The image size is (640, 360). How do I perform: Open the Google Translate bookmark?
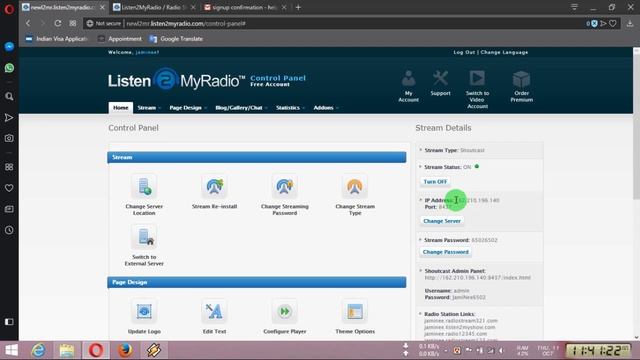(x=176, y=39)
